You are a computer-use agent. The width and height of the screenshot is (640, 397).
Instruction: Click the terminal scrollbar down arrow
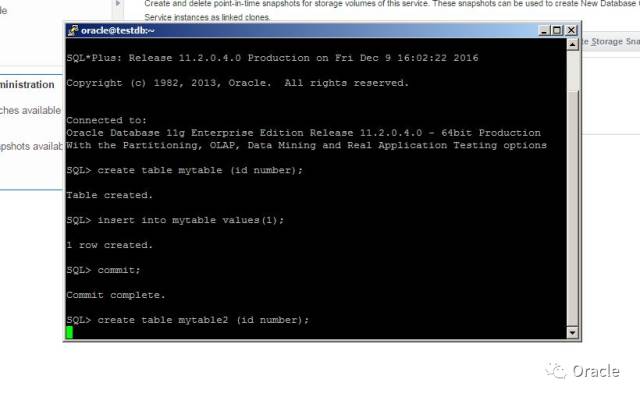(572, 333)
